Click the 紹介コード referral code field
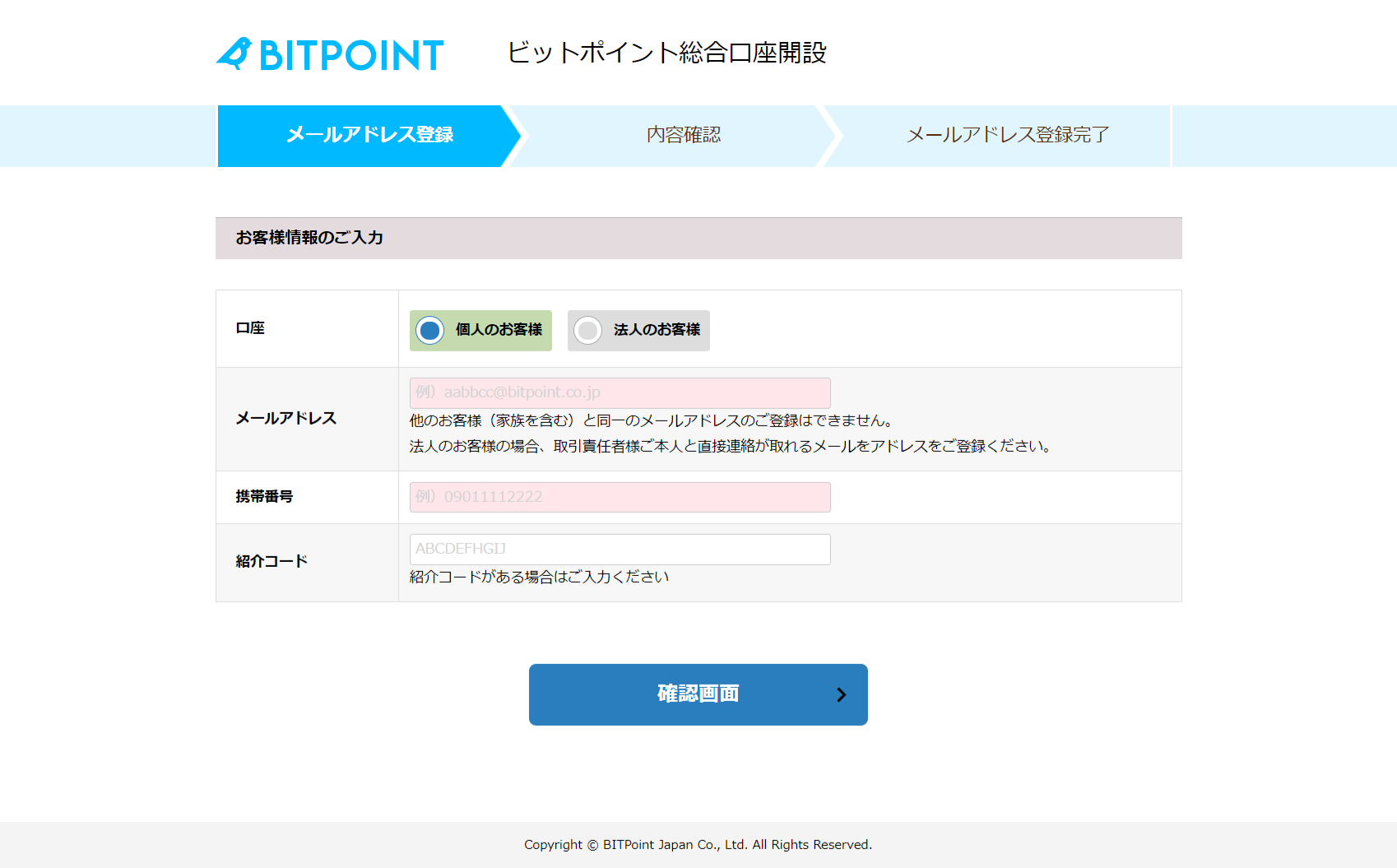The image size is (1397, 868). pyautogui.click(x=619, y=549)
